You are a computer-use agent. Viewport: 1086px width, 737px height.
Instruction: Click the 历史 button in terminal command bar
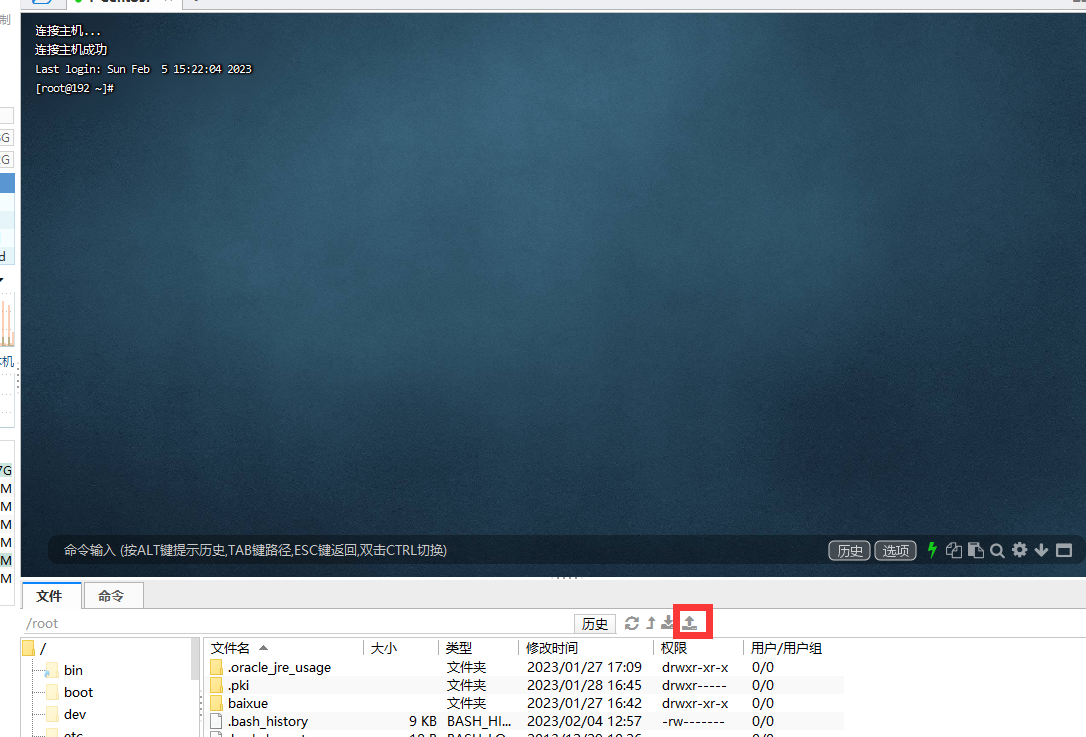[850, 551]
